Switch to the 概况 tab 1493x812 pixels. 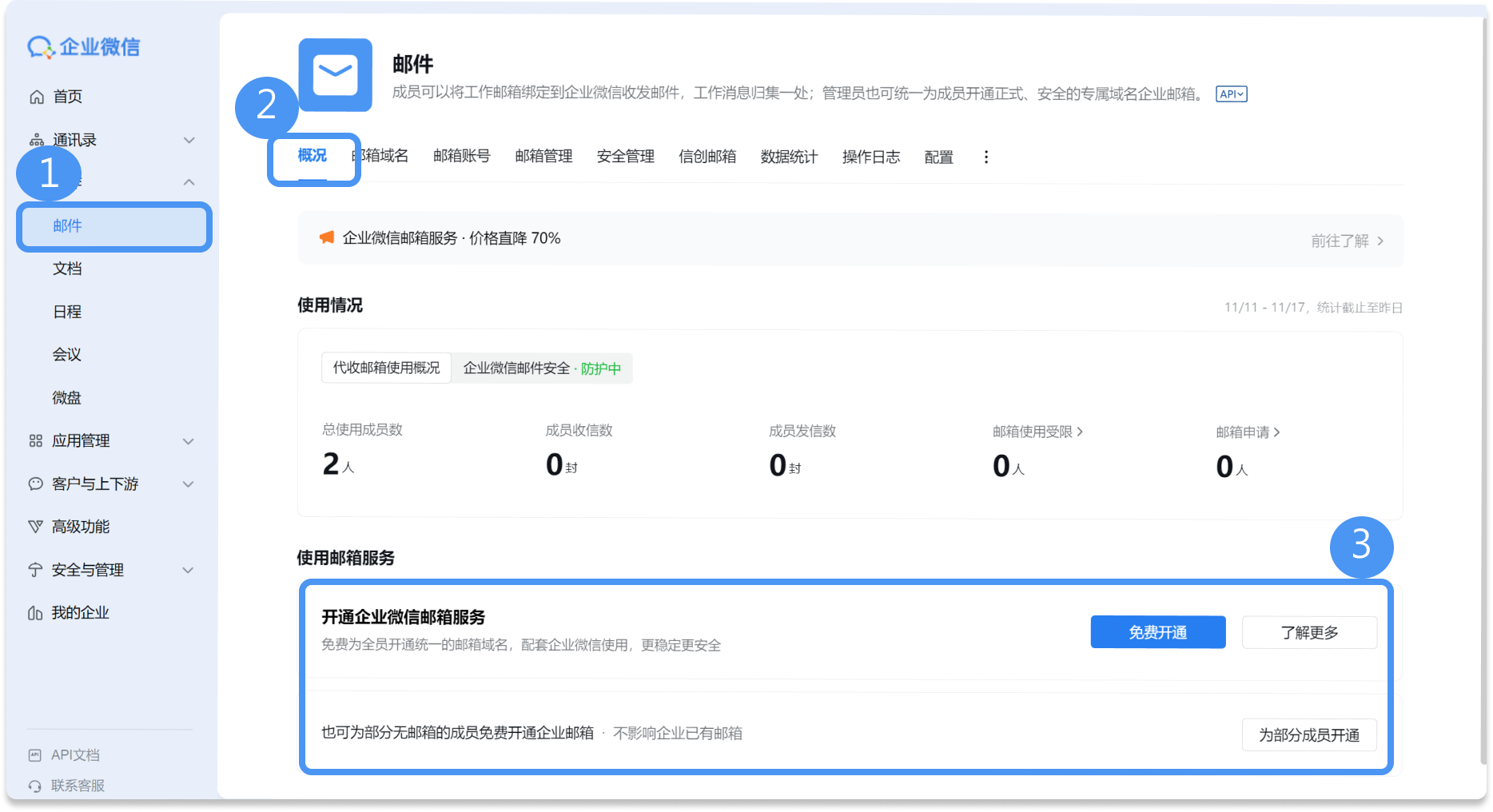tap(313, 156)
